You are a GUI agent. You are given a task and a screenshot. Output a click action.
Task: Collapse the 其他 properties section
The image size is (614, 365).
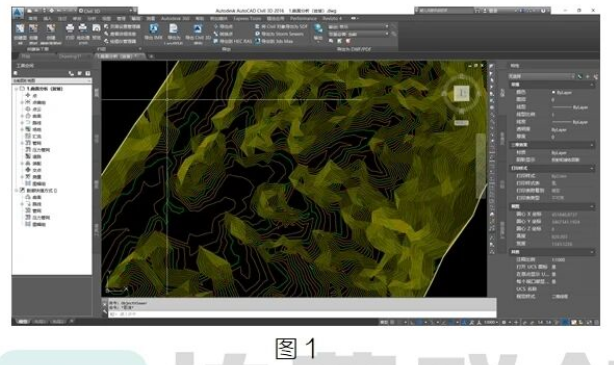[x=592, y=252]
